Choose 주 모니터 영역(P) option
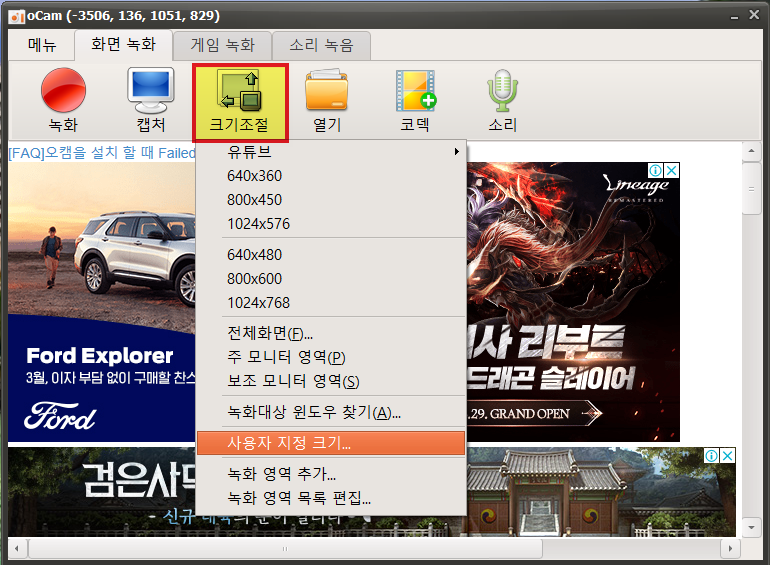 point(331,357)
